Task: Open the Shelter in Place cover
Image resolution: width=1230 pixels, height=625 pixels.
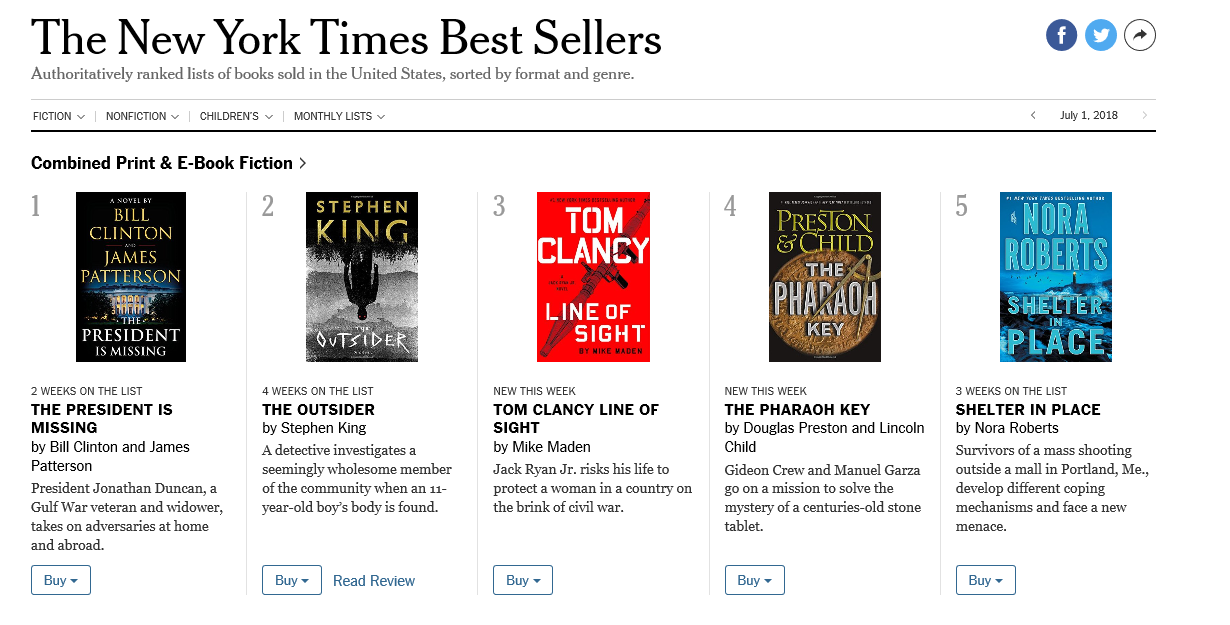Action: [x=1055, y=277]
